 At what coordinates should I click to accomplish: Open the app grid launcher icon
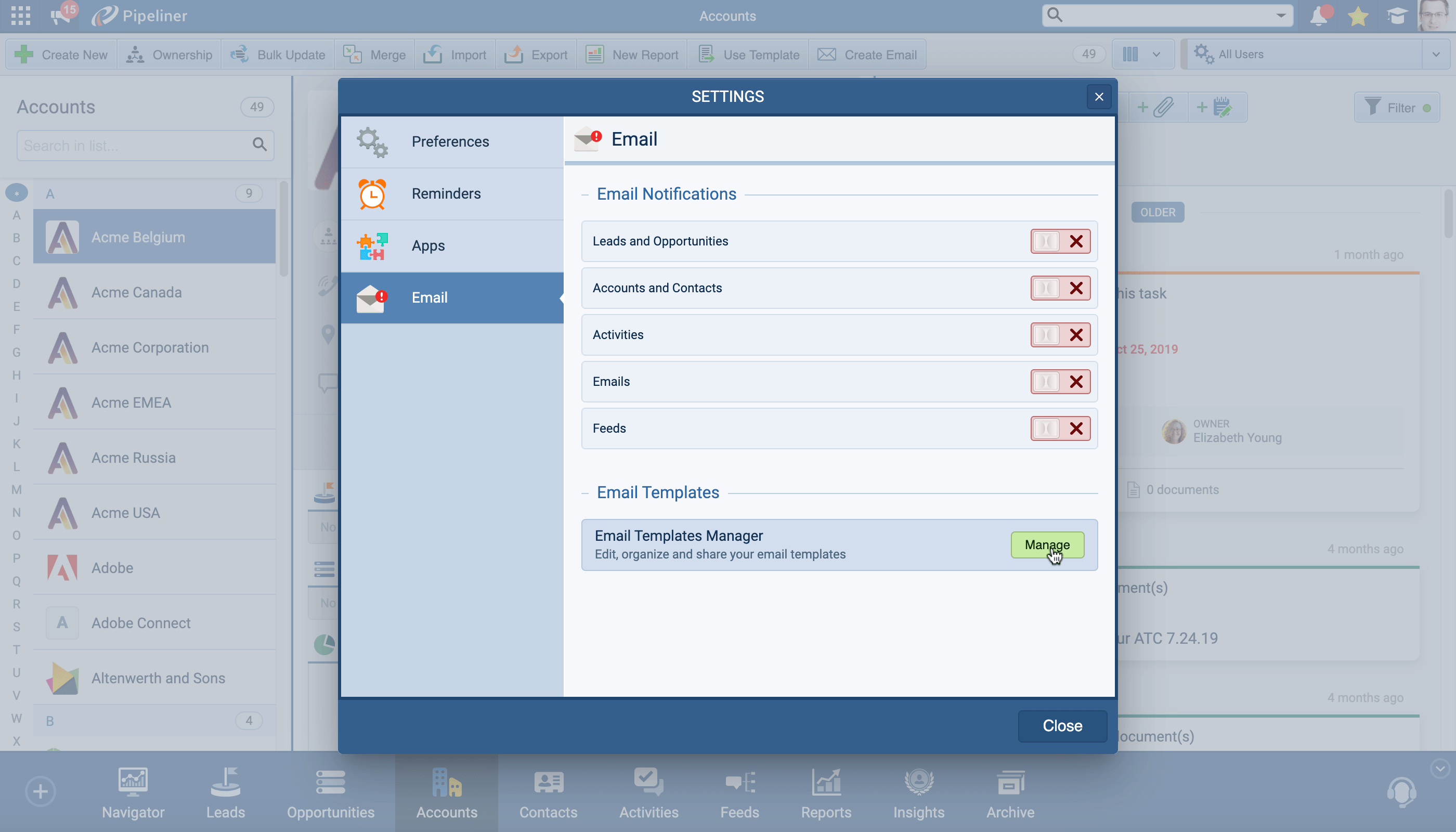(21, 16)
